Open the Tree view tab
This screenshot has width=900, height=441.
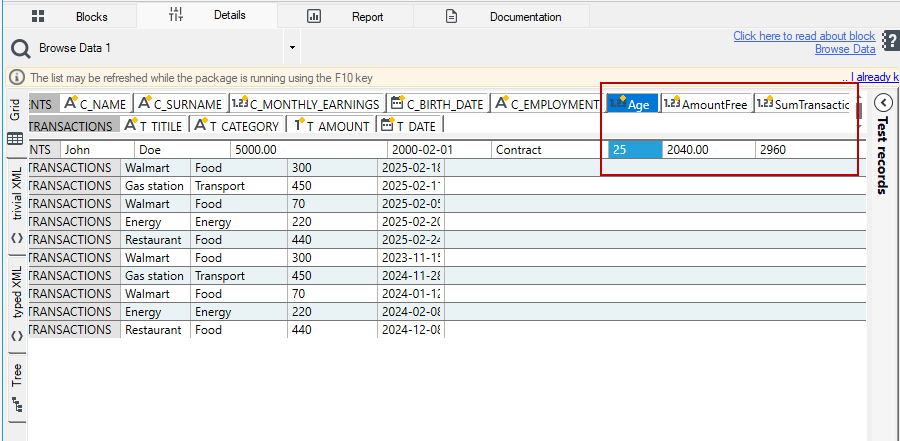click(x=15, y=388)
